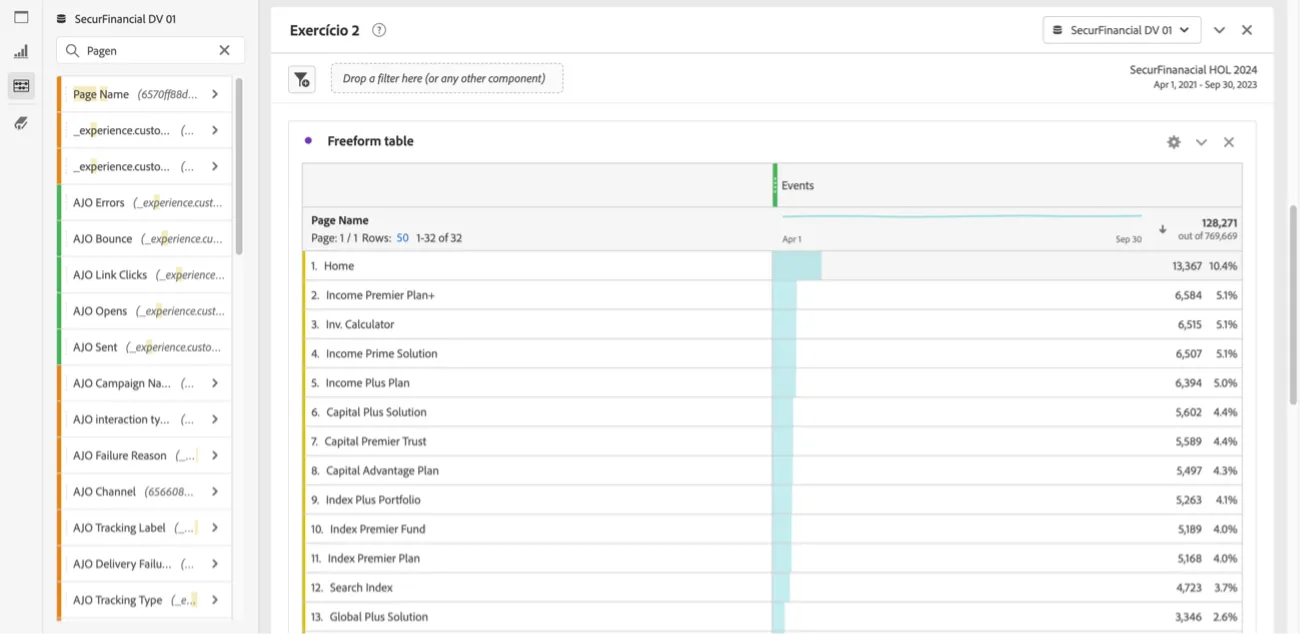
Task: Expand the AJO Channel chevron
Action: click(215, 491)
